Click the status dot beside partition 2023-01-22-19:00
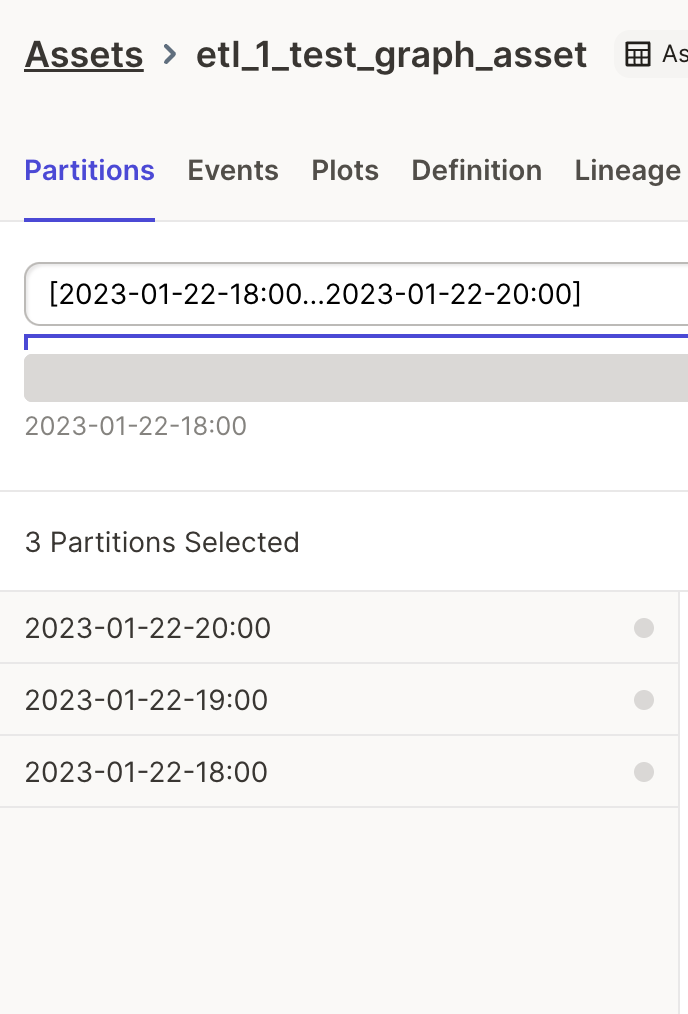The image size is (688, 1014). click(x=643, y=699)
